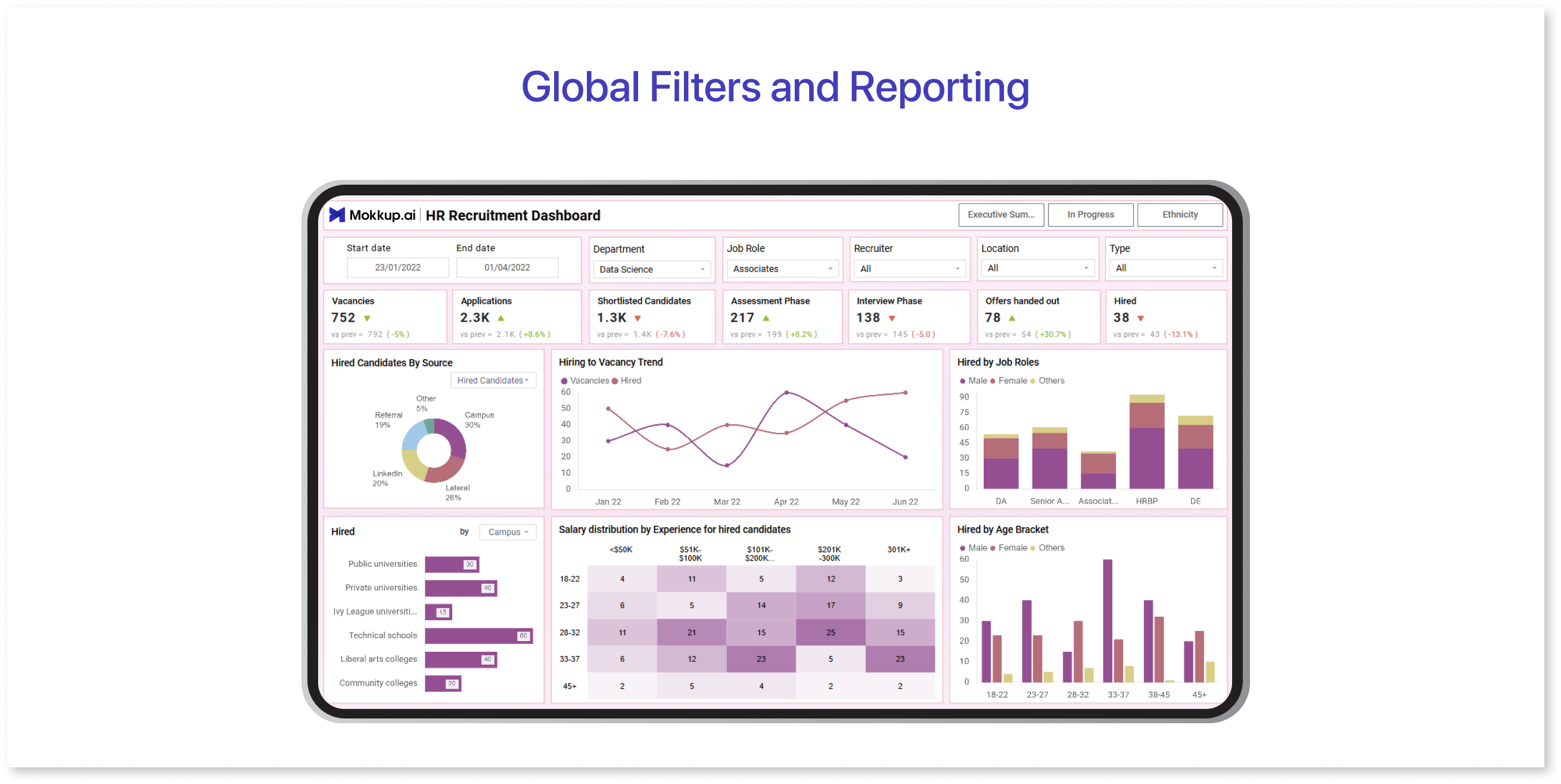Toggle Female legend in Hired by Job Roles
1561x784 pixels.
(1009, 381)
